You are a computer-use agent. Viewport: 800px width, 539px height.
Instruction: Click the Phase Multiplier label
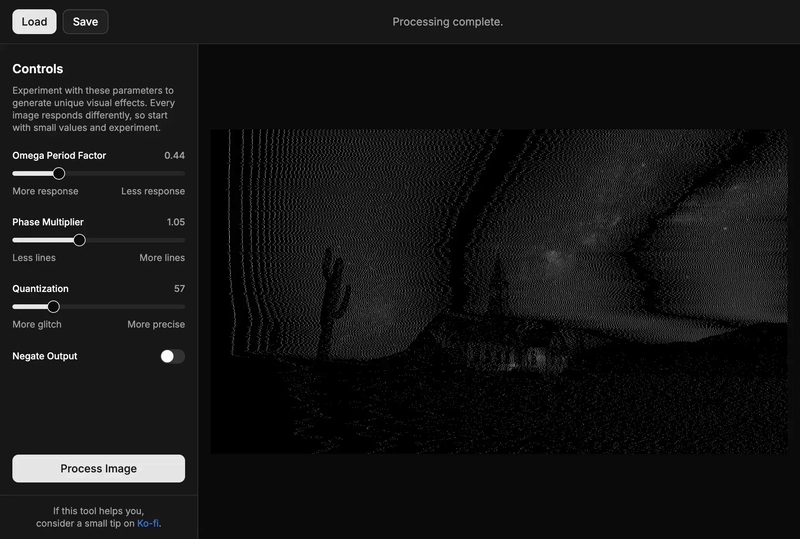point(48,222)
